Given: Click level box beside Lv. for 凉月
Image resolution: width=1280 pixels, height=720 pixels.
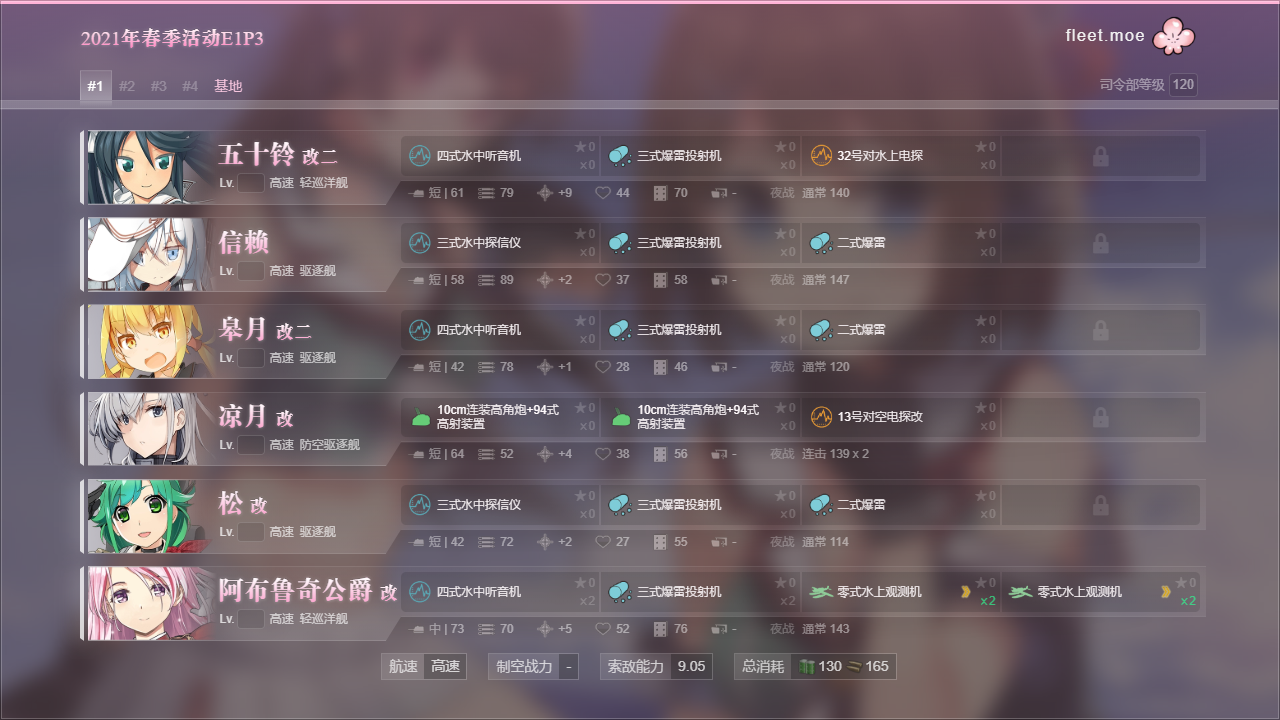Looking at the screenshot, I should [251, 445].
